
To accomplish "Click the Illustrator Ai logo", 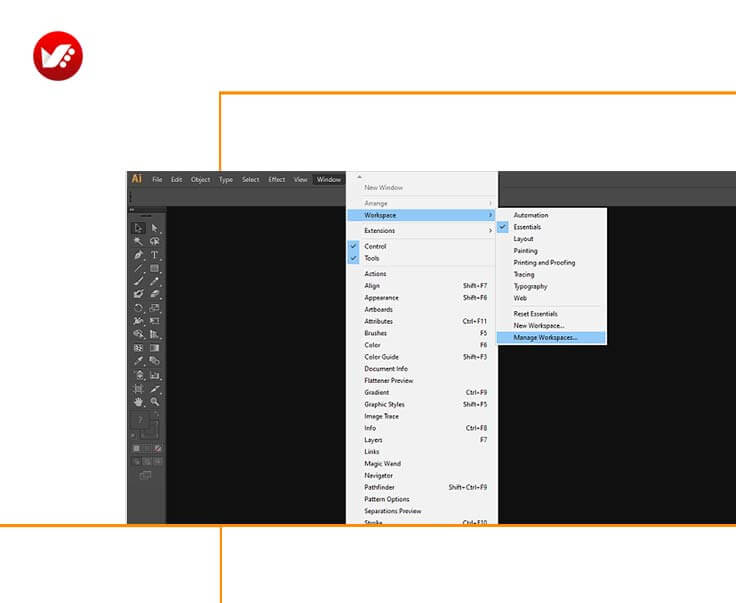I will 137,179.
